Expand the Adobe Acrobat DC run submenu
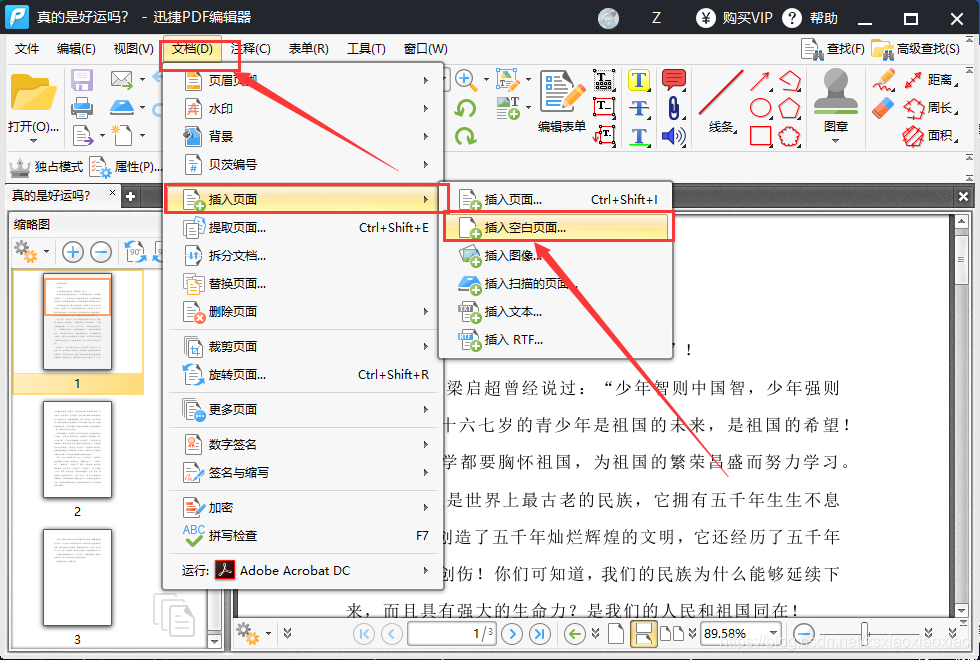Image resolution: width=980 pixels, height=660 pixels. [303, 571]
